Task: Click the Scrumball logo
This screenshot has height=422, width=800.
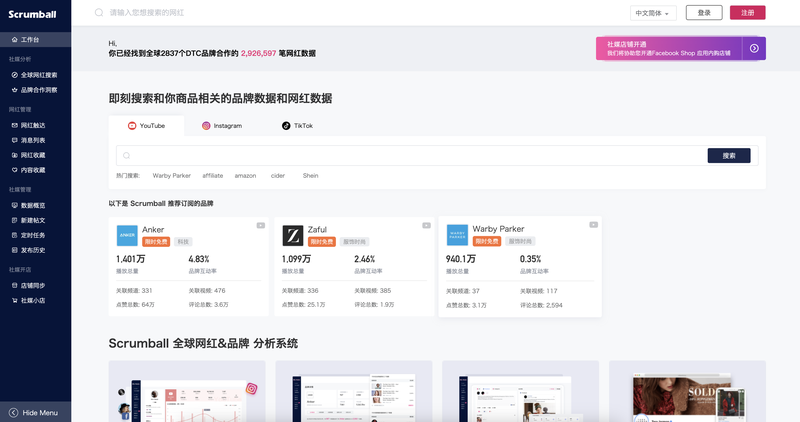Action: [x=32, y=14]
